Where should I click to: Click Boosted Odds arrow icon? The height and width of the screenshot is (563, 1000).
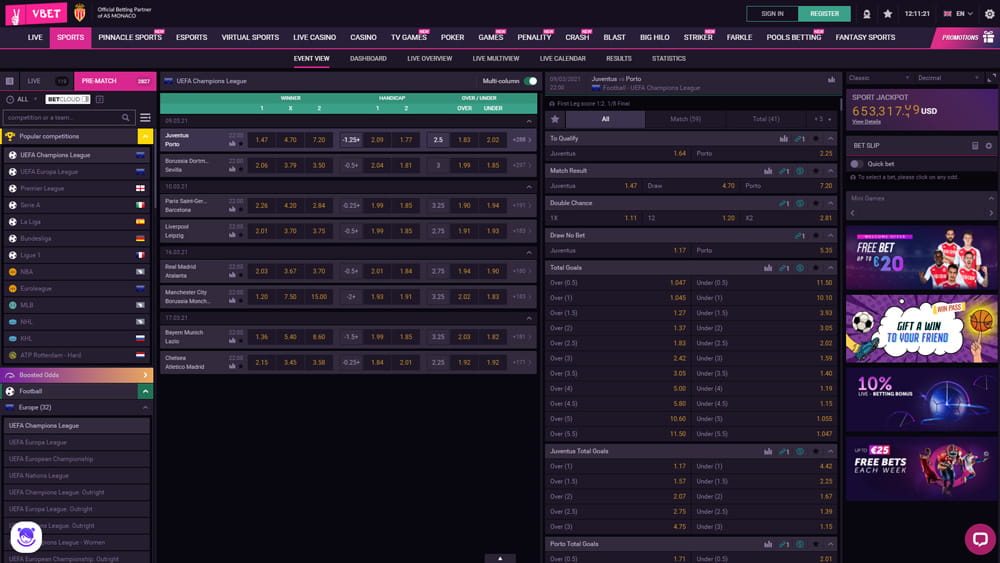pyautogui.click(x=145, y=375)
